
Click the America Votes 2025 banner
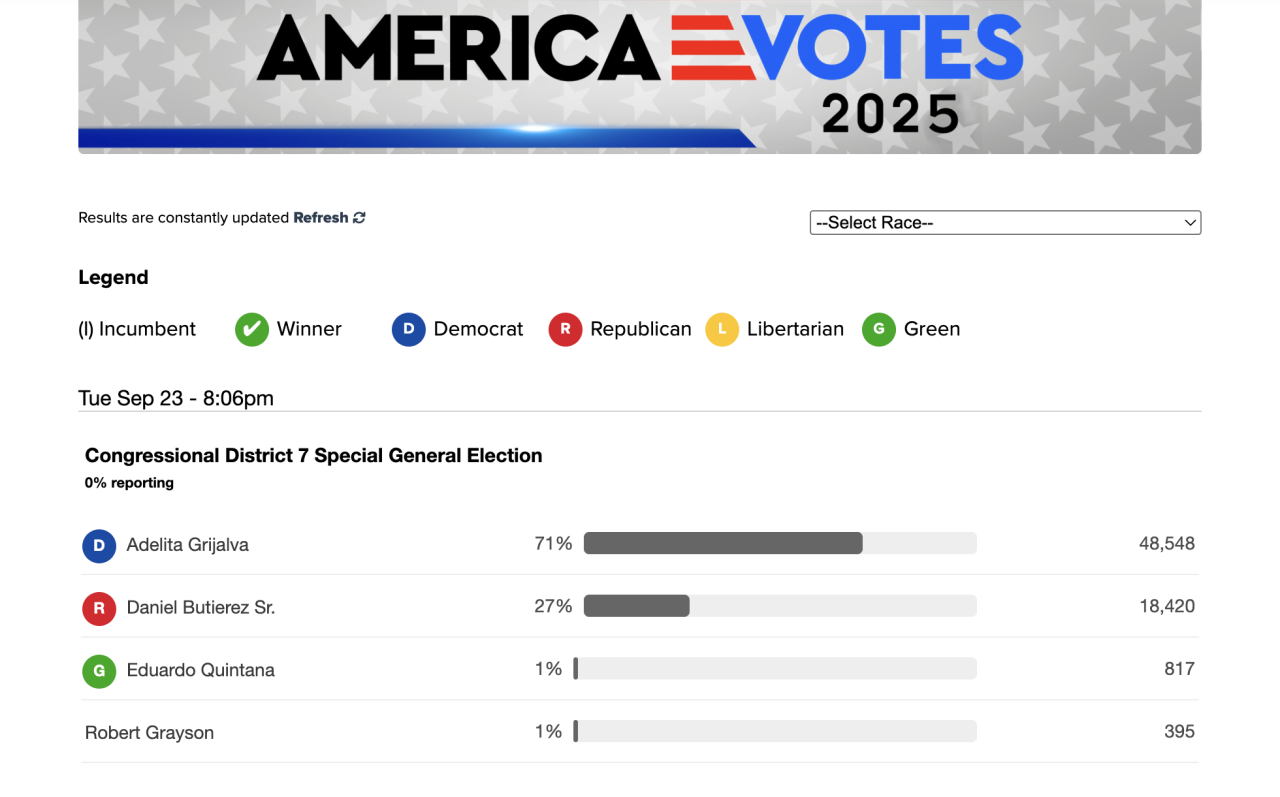point(640,76)
